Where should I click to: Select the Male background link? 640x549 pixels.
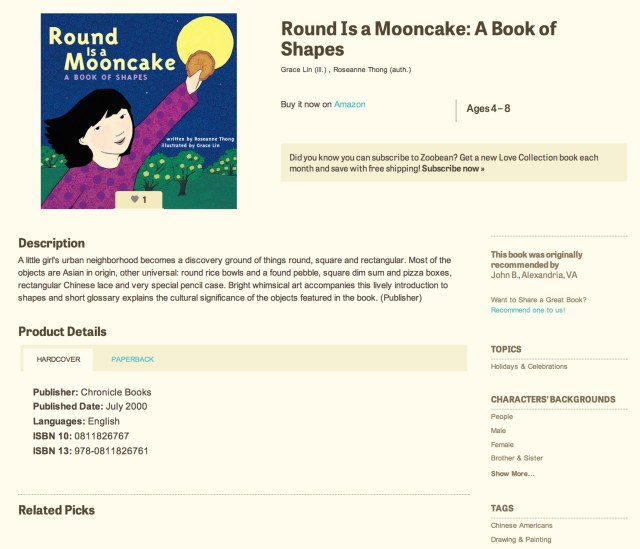499,430
